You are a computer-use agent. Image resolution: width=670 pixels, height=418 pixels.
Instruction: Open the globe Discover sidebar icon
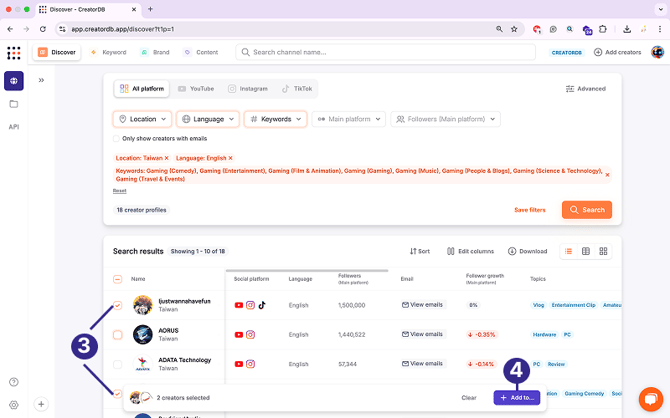click(14, 81)
